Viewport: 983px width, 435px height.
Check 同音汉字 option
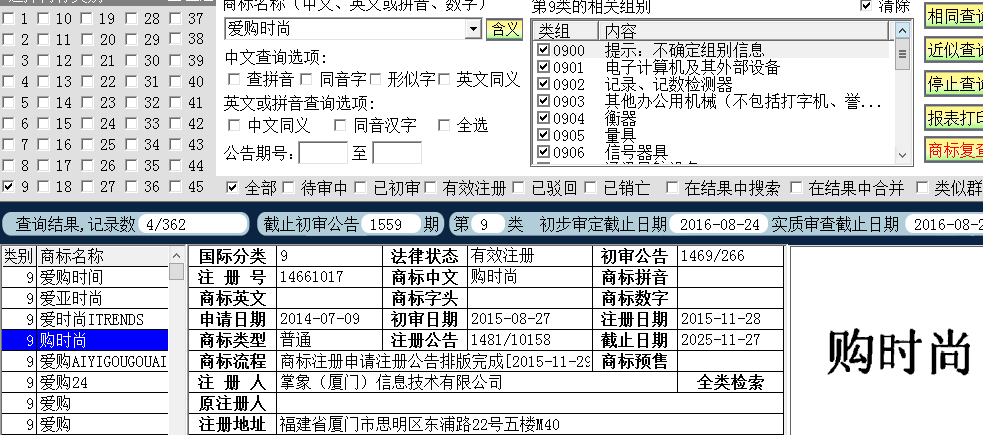[x=340, y=125]
